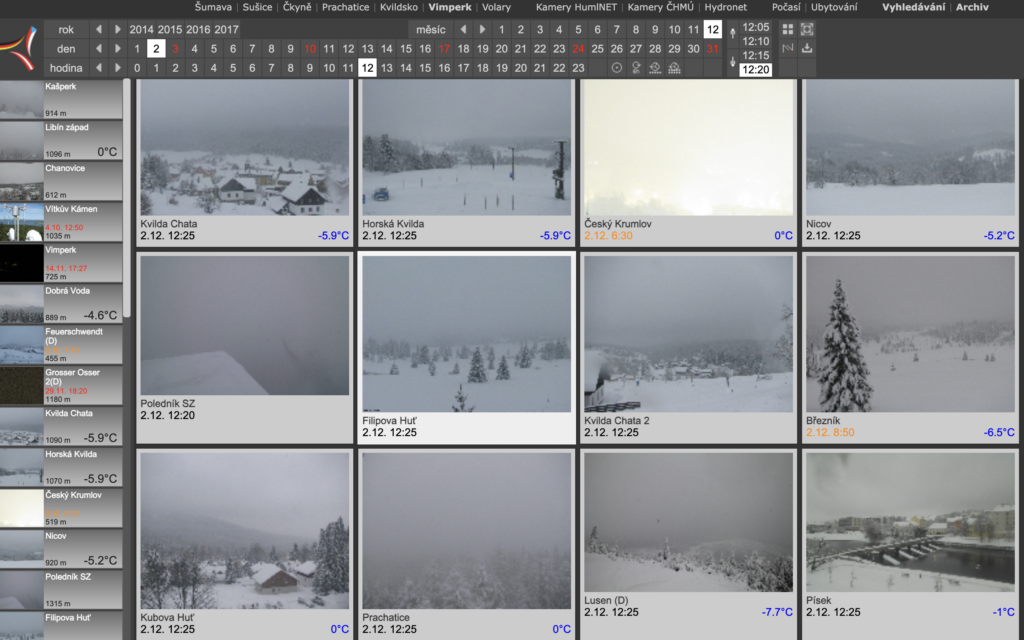Click the down arrow beside the time list
Screen dimensions: 1024x640
click(x=735, y=62)
